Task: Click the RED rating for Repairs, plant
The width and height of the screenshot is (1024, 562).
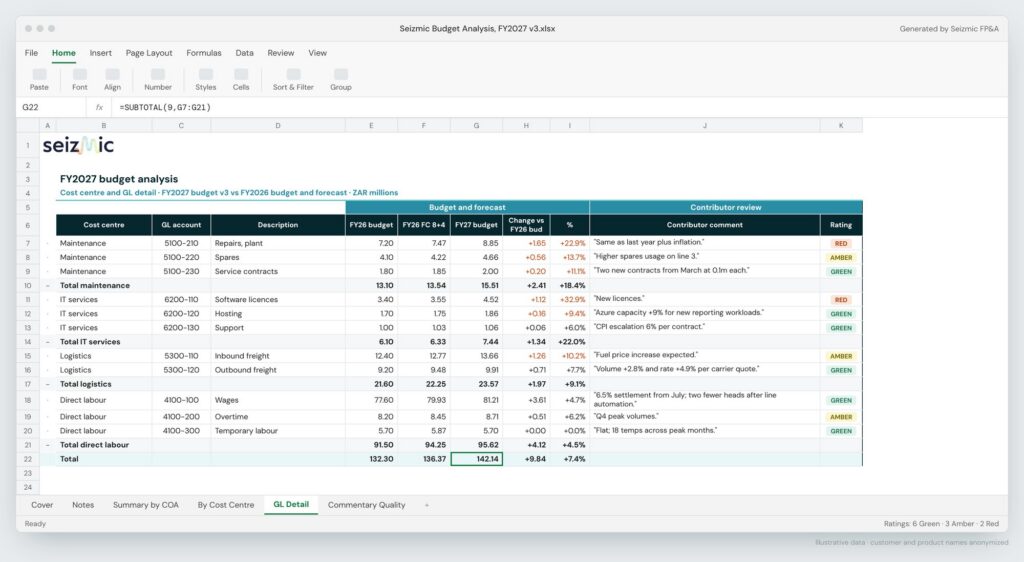Action: point(840,243)
